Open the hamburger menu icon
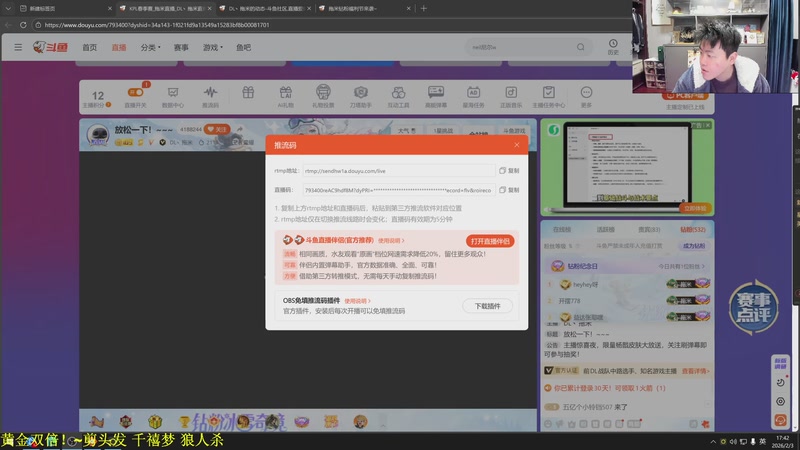This screenshot has height=450, width=800. click(x=18, y=47)
